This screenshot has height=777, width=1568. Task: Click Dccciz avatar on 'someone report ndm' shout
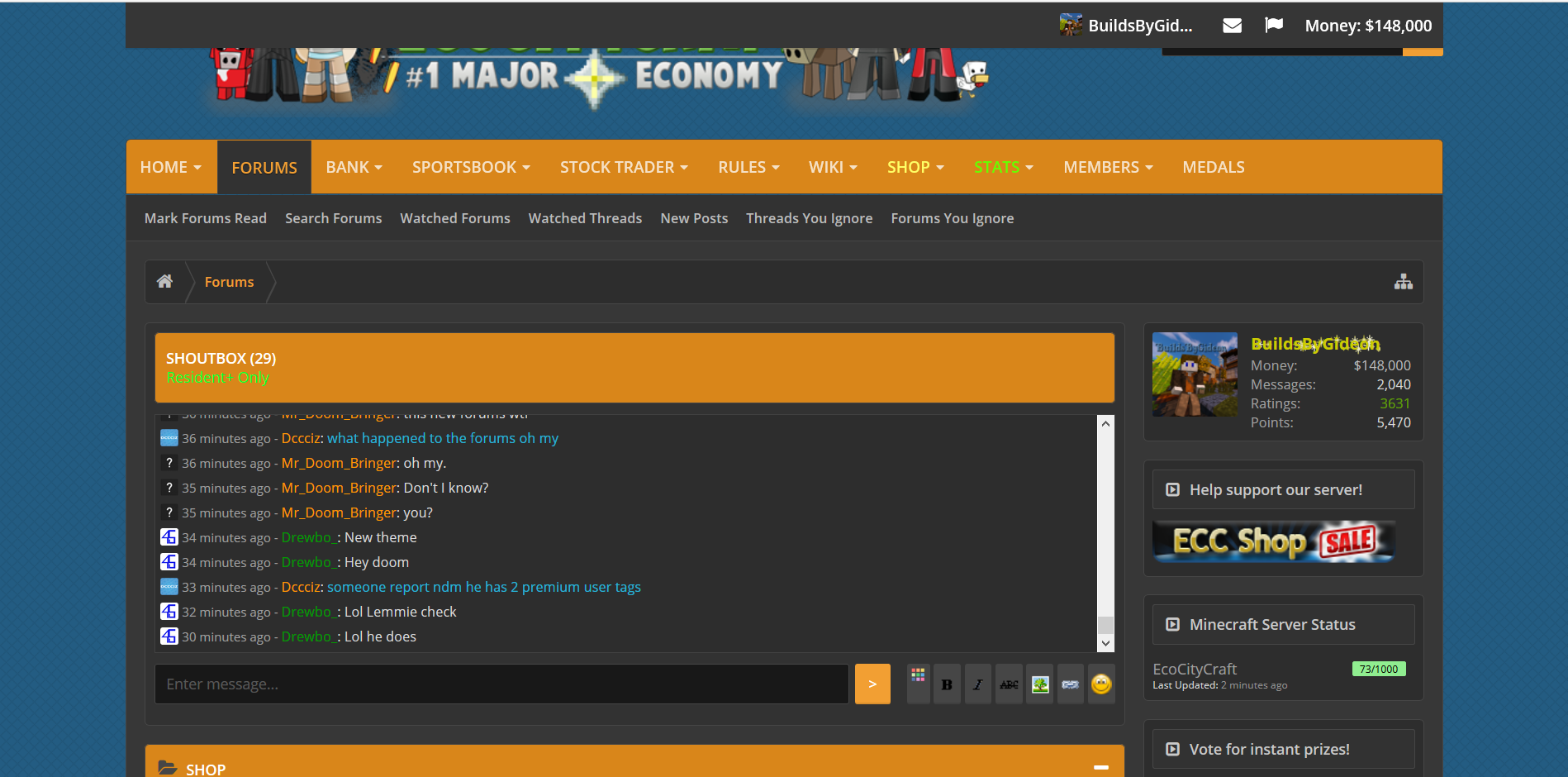(x=169, y=587)
